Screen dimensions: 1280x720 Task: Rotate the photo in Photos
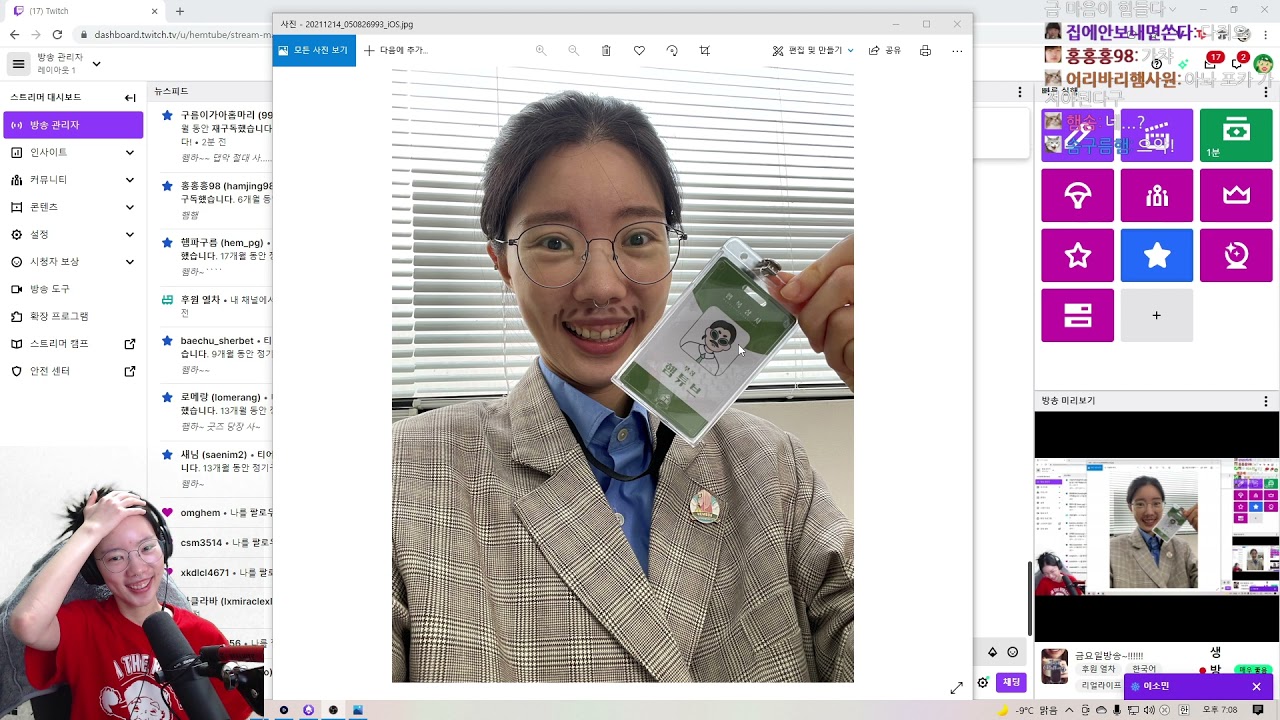[672, 50]
